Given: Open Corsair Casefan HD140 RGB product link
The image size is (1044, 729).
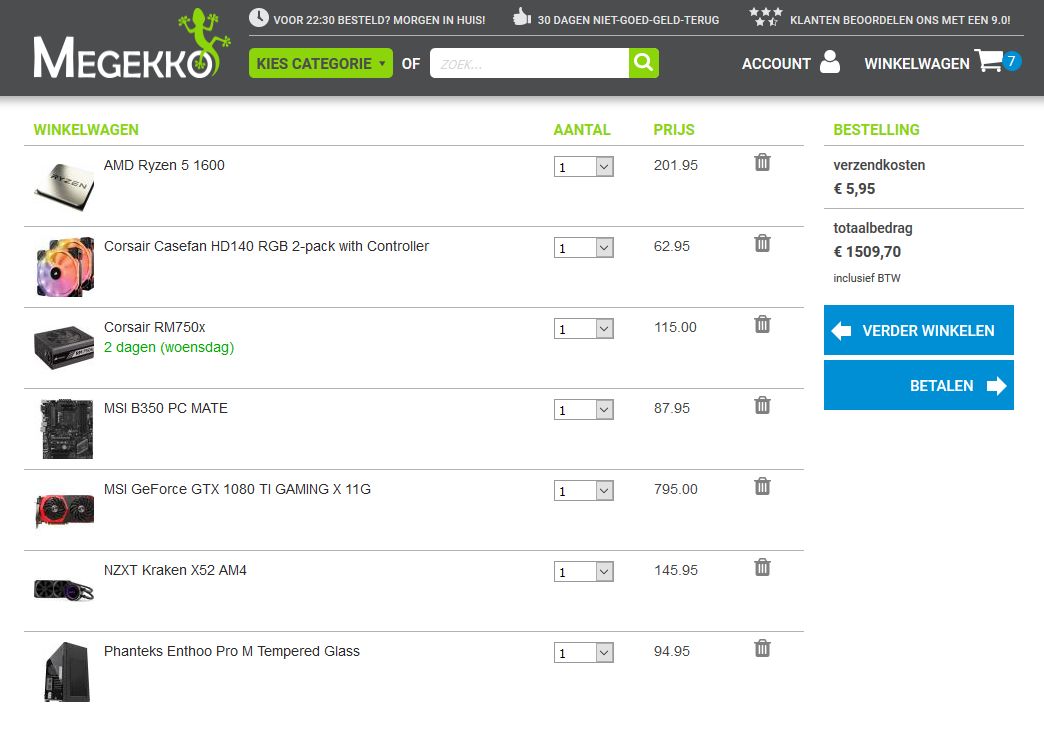Looking at the screenshot, I should pyautogui.click(x=266, y=246).
